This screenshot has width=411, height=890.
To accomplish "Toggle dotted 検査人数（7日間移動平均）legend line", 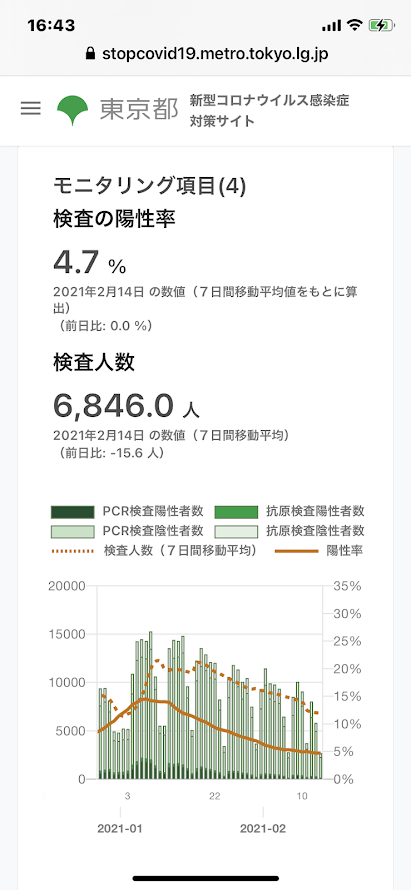I will coord(153,551).
